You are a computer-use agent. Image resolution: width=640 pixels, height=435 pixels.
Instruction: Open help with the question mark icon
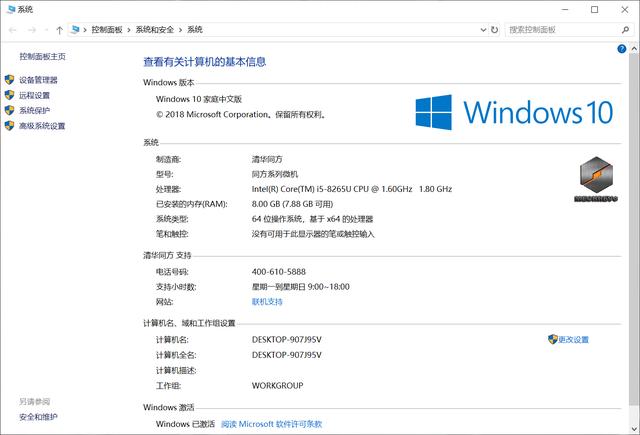pyautogui.click(x=622, y=49)
